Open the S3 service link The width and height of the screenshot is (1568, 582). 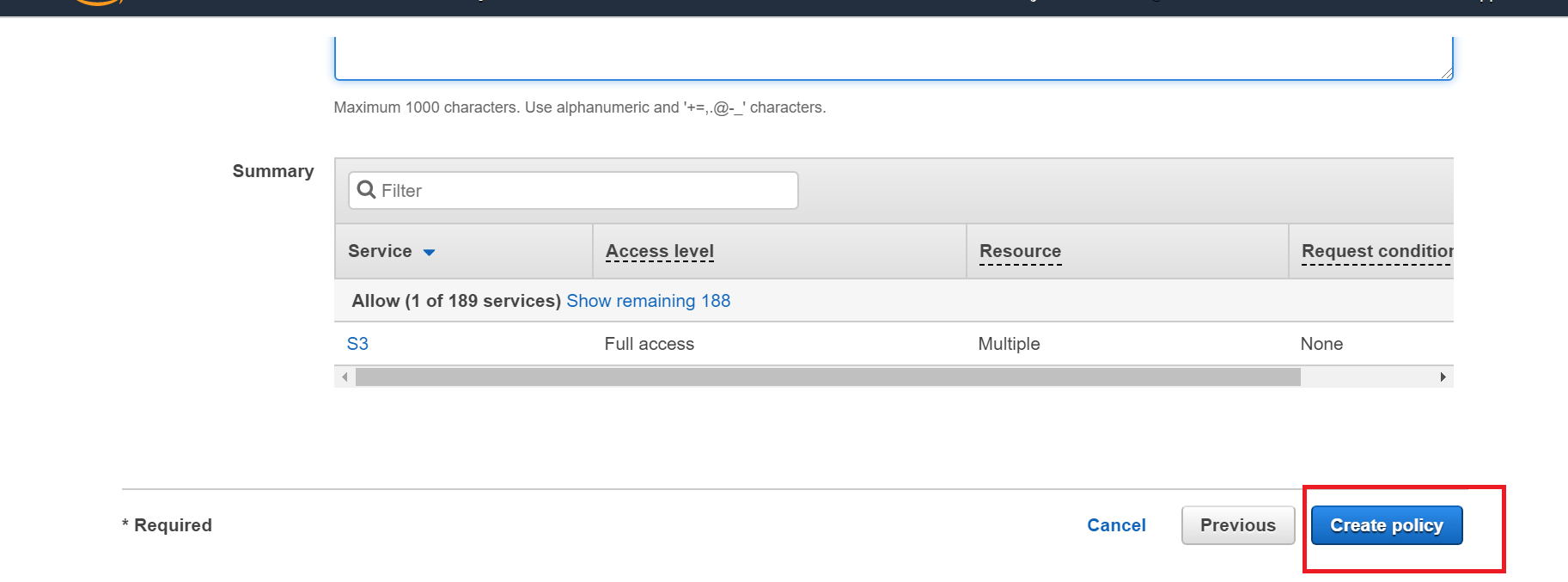(357, 344)
